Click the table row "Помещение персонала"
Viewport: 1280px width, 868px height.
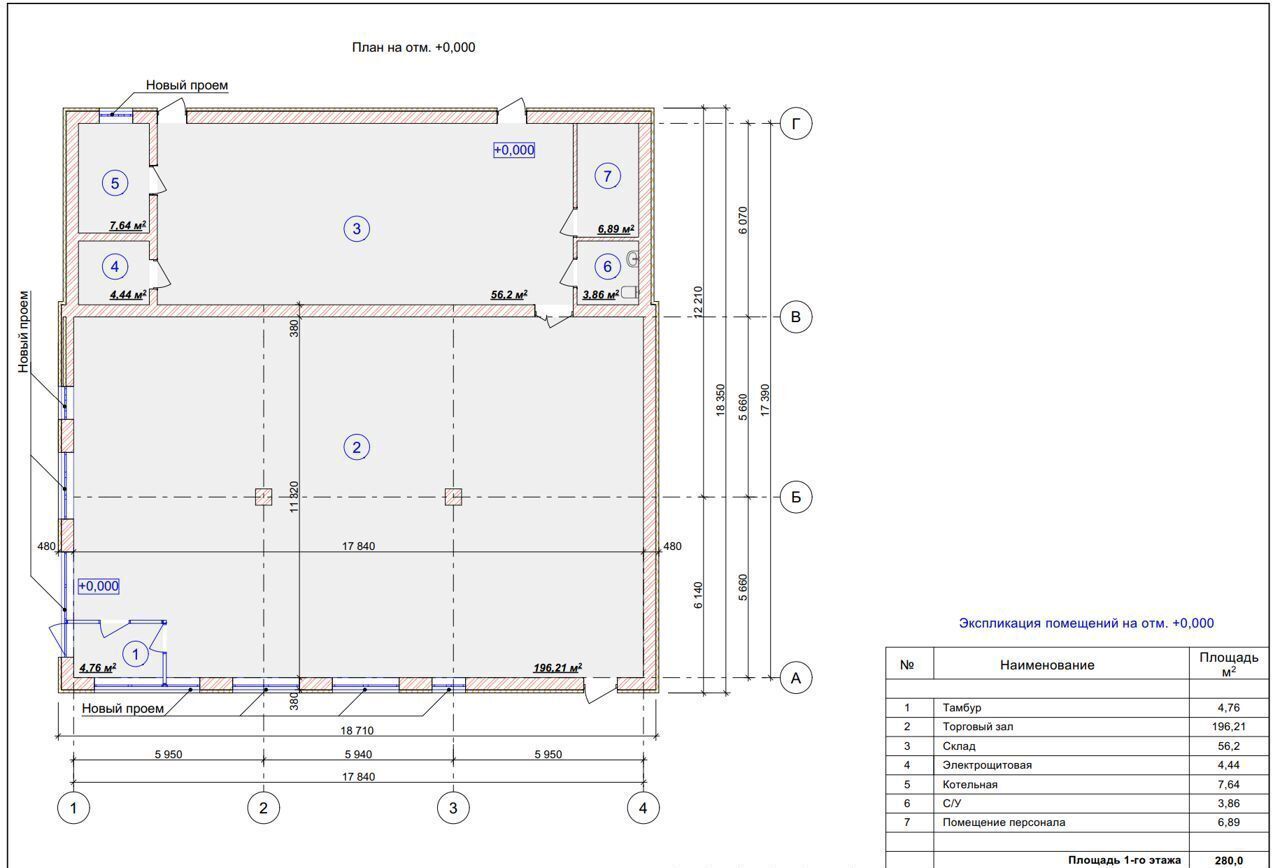click(1077, 822)
